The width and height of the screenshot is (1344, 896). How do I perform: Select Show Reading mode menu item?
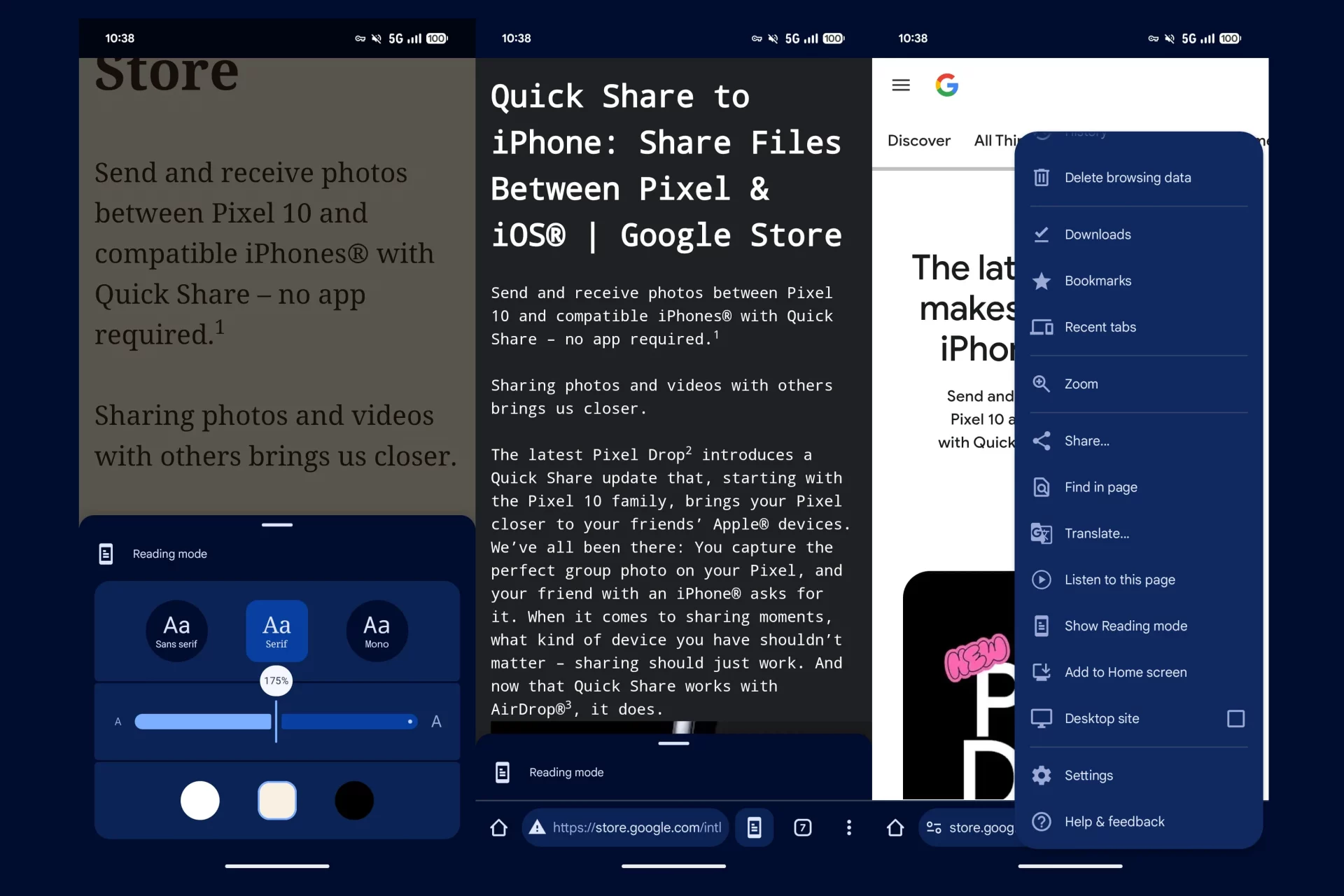1125,626
